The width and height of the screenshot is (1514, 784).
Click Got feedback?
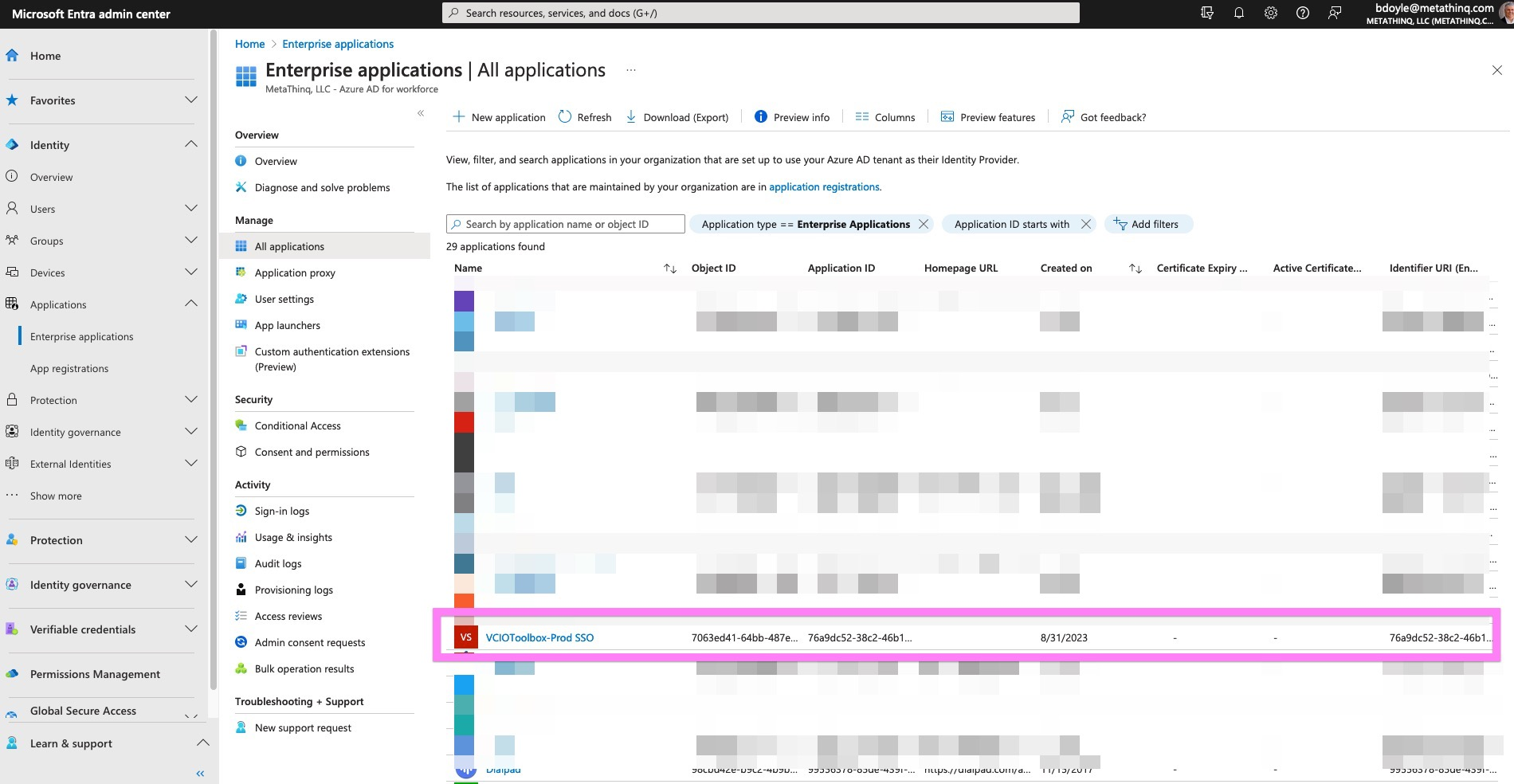coord(1104,117)
